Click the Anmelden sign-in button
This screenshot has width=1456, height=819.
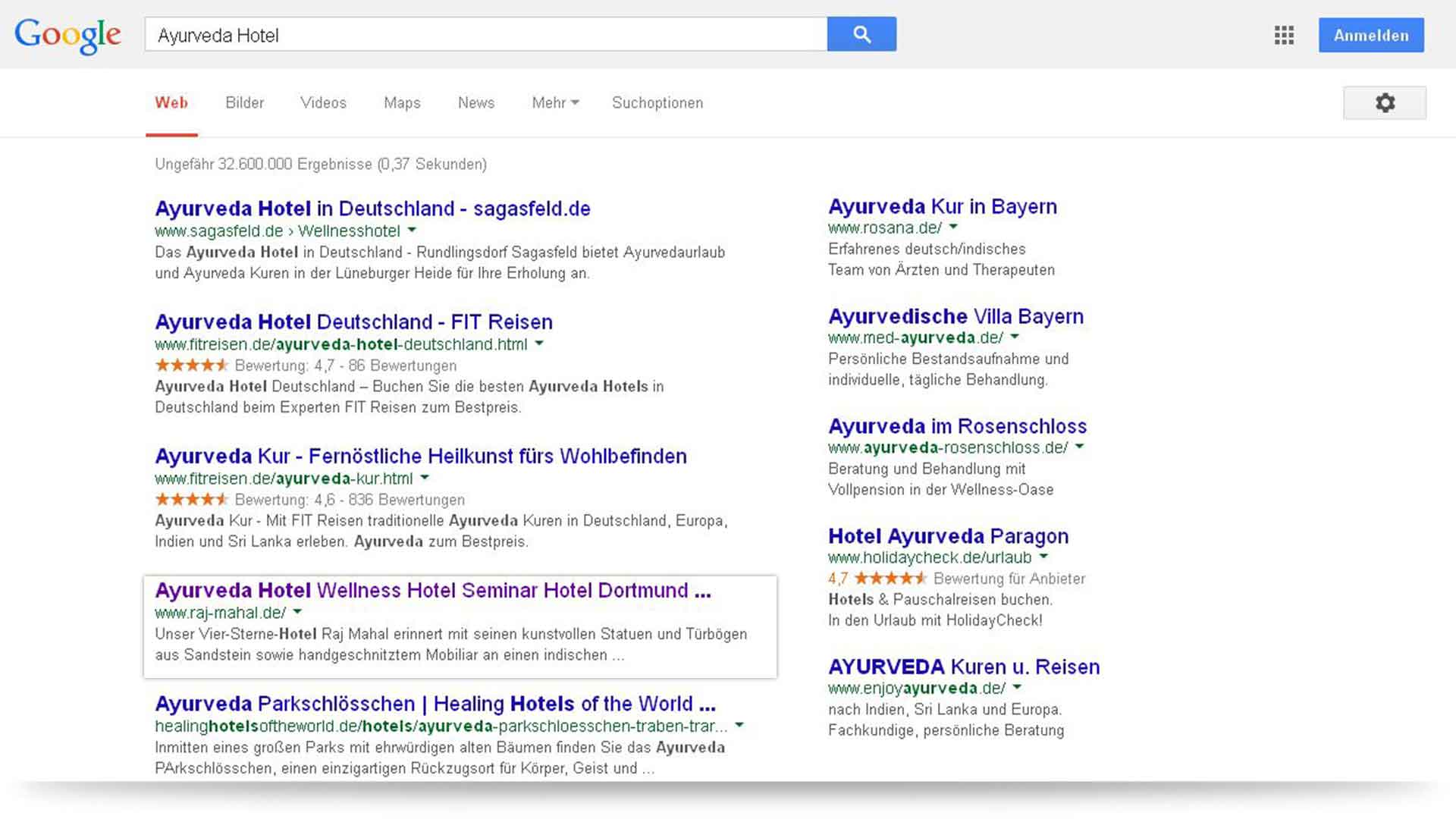(1371, 35)
